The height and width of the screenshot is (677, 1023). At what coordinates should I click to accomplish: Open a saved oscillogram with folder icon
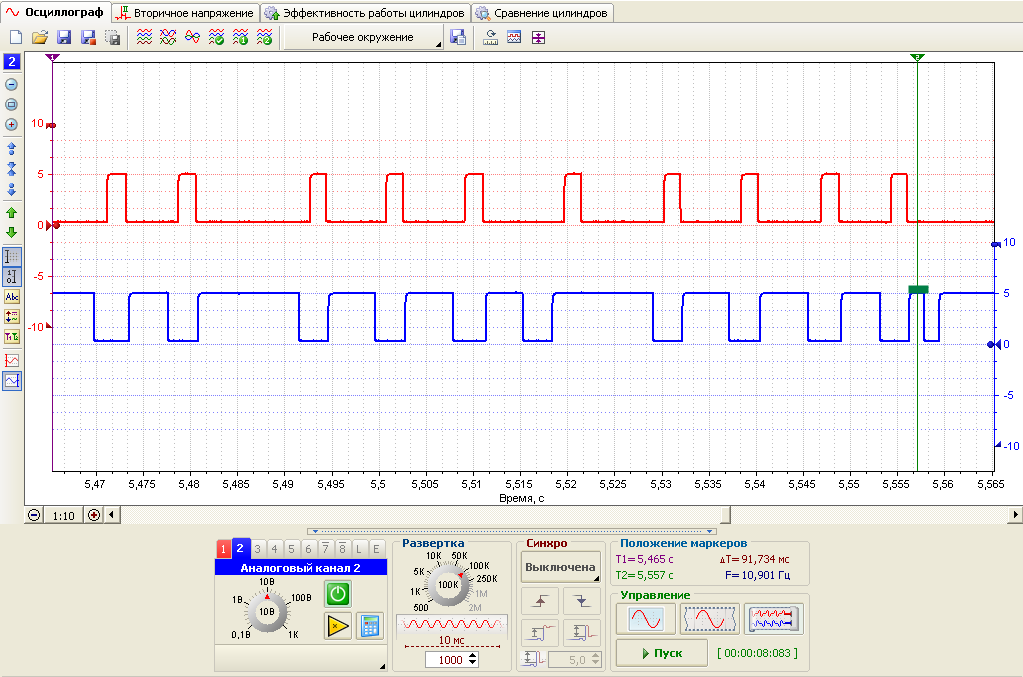point(40,37)
